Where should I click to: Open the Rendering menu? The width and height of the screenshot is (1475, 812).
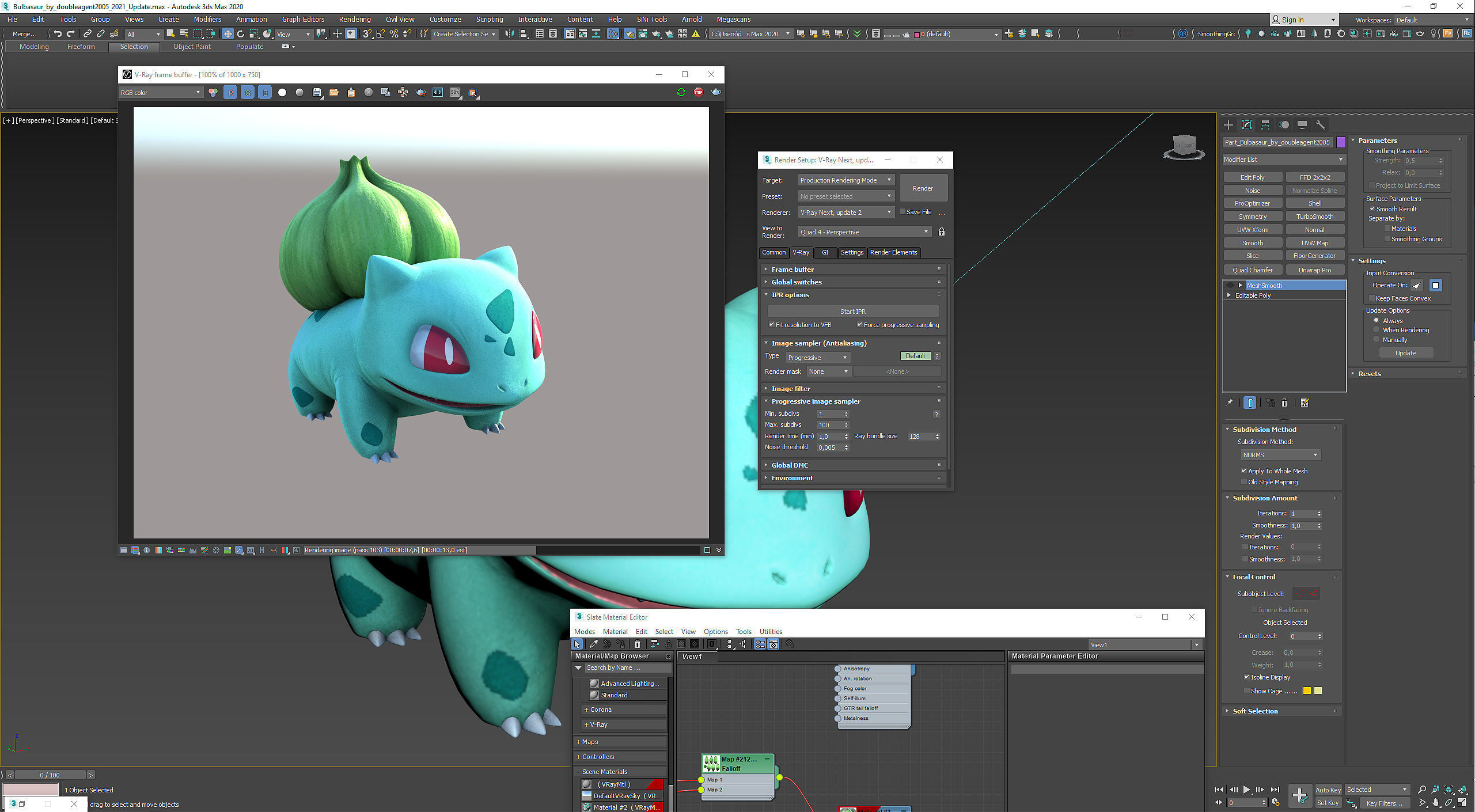point(355,20)
